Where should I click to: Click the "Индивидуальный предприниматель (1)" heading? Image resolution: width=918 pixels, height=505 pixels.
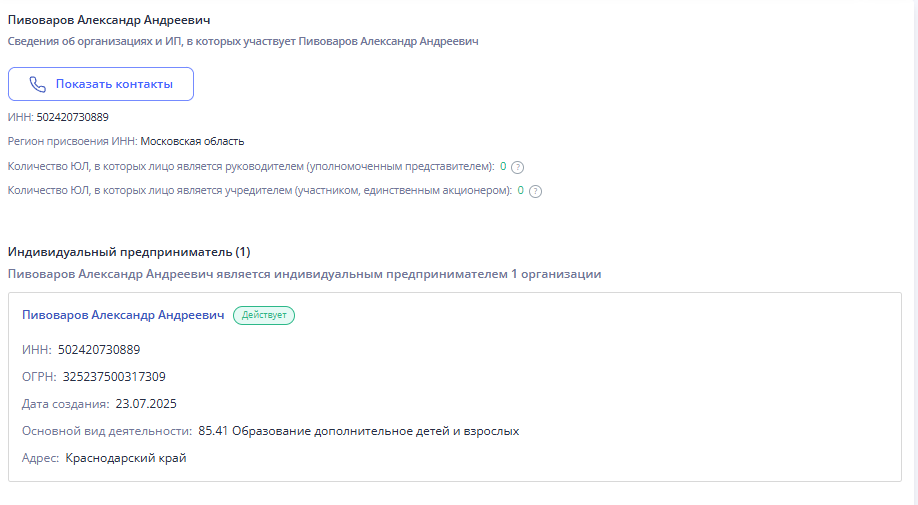pos(129,251)
